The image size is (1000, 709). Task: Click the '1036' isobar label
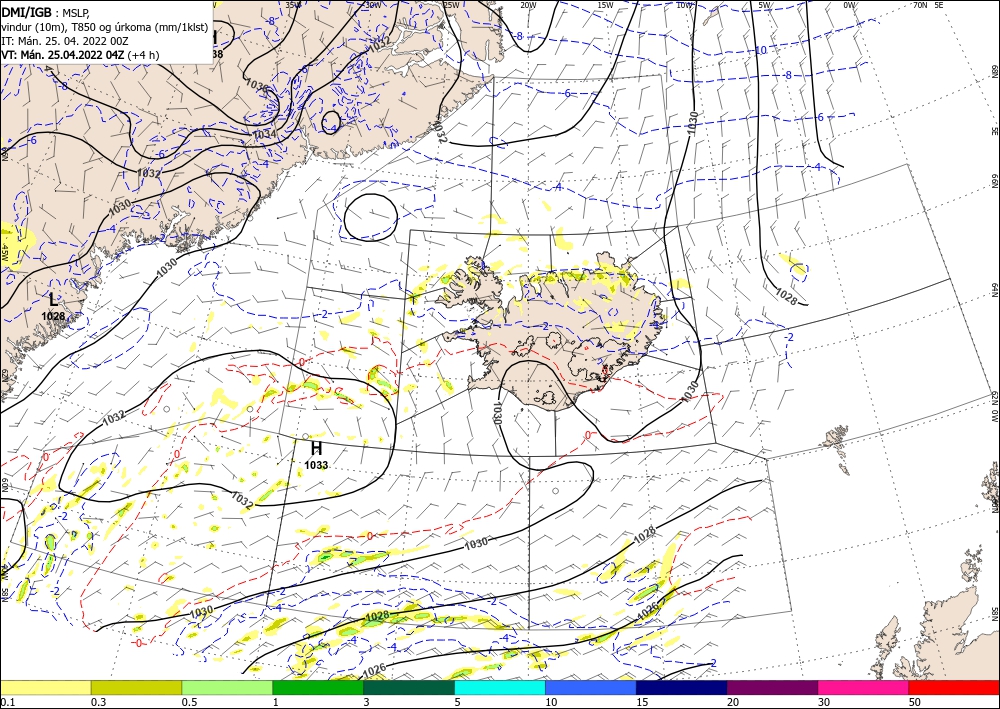pyautogui.click(x=258, y=84)
